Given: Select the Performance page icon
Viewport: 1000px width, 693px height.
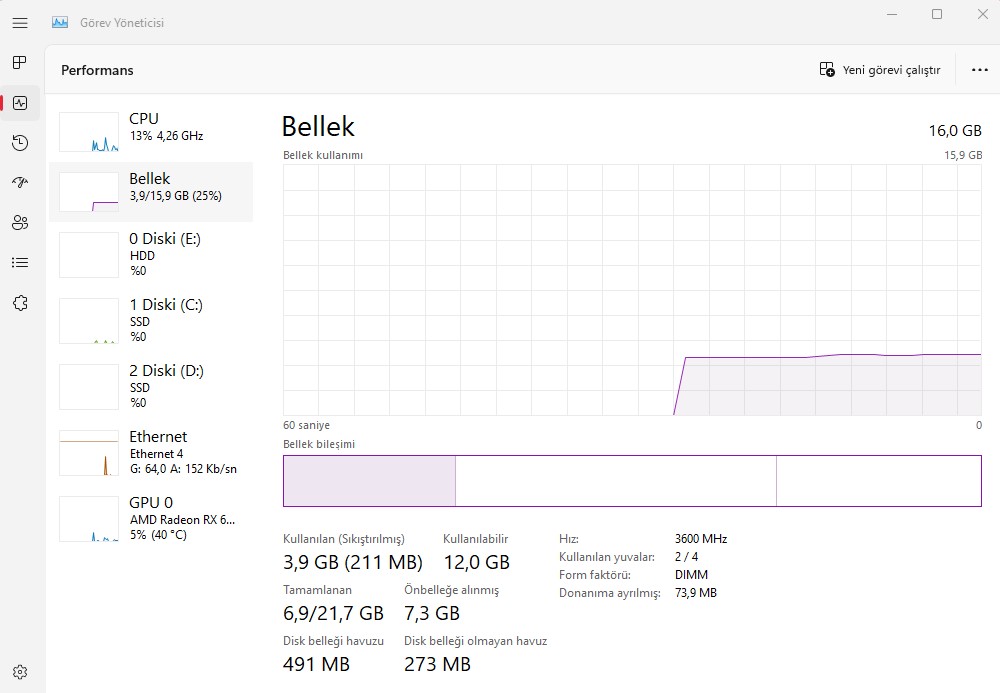Looking at the screenshot, I should pos(20,103).
